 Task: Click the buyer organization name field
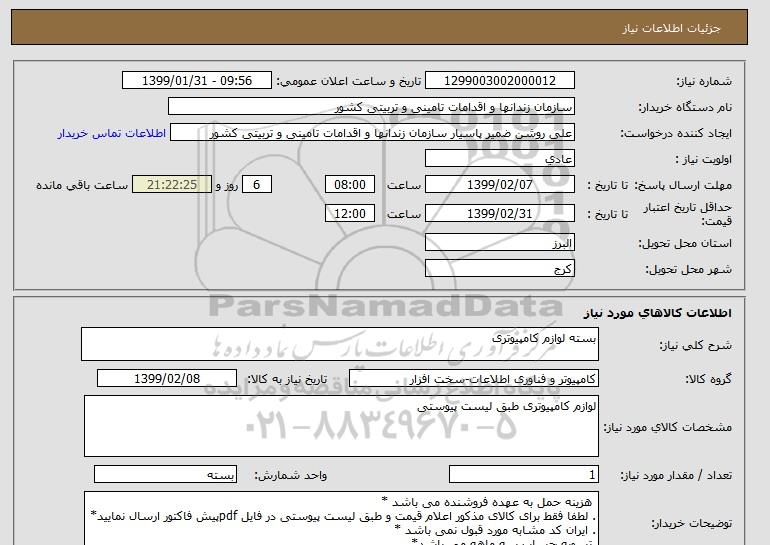click(x=371, y=107)
